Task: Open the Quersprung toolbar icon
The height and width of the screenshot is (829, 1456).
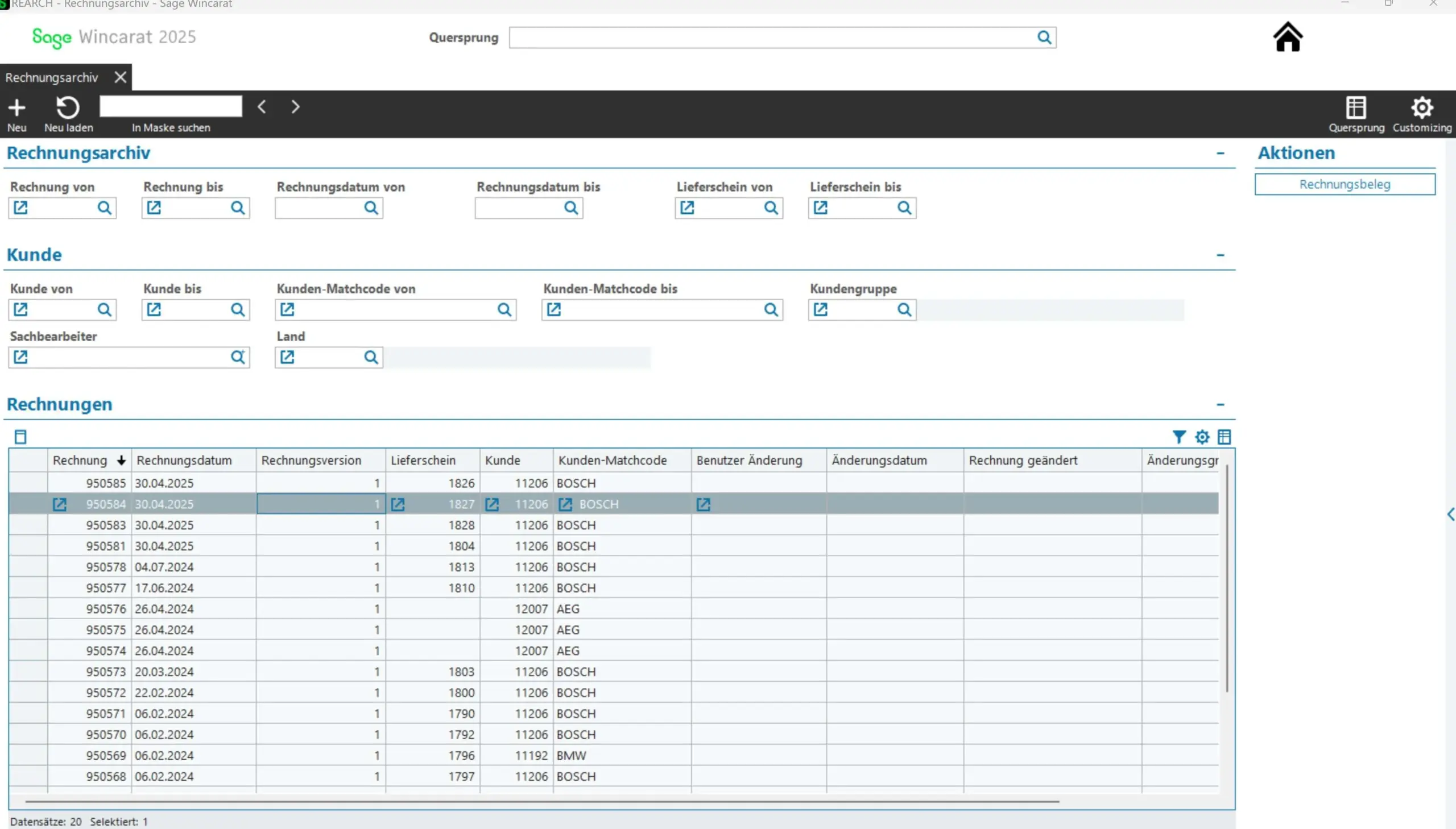Action: pyautogui.click(x=1356, y=107)
